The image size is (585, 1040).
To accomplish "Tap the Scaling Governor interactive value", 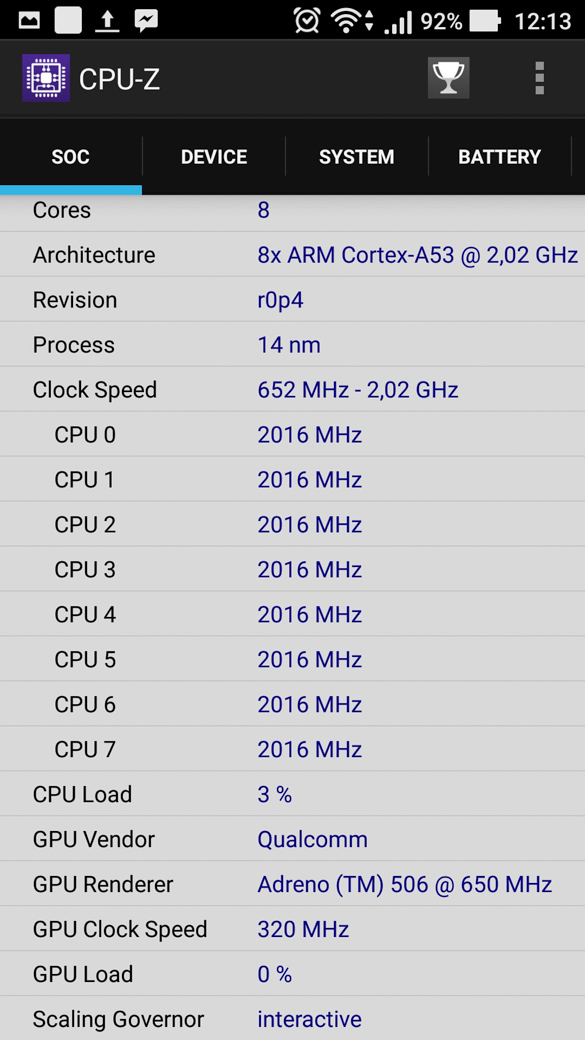I will pyautogui.click(x=310, y=1019).
